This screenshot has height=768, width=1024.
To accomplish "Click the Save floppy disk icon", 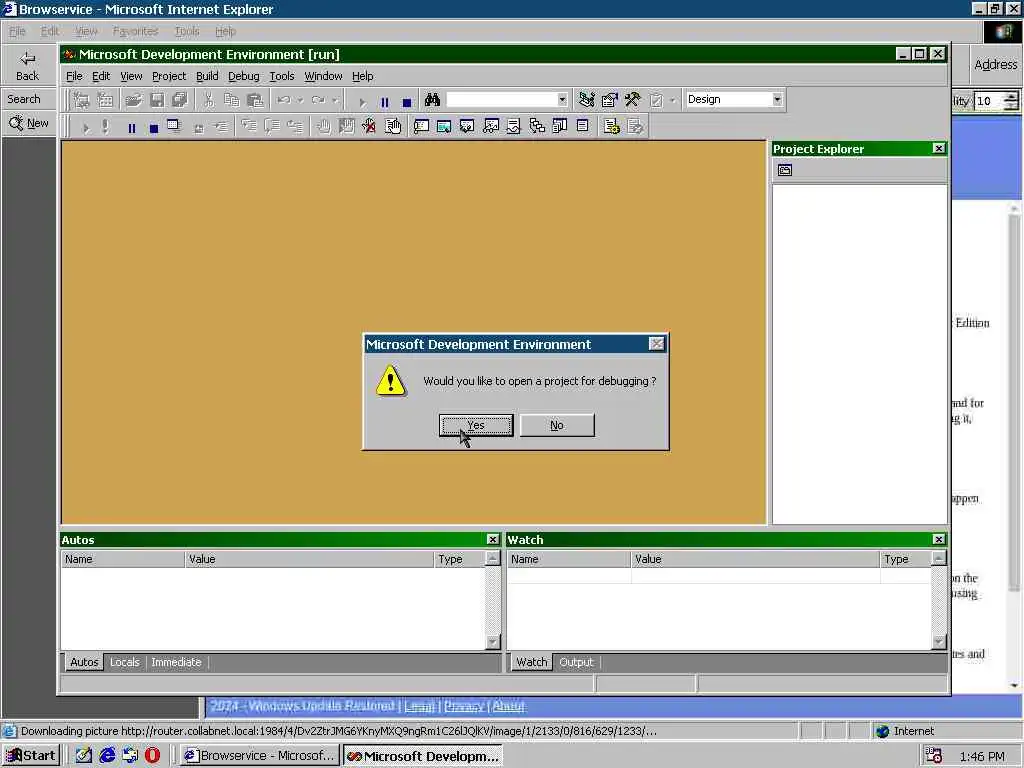I will (x=157, y=100).
